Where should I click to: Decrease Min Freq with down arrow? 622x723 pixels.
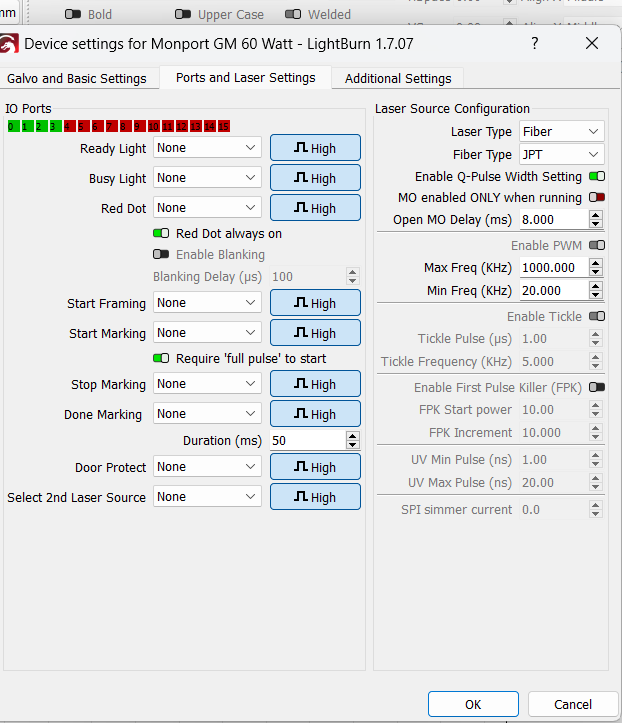click(x=596, y=295)
